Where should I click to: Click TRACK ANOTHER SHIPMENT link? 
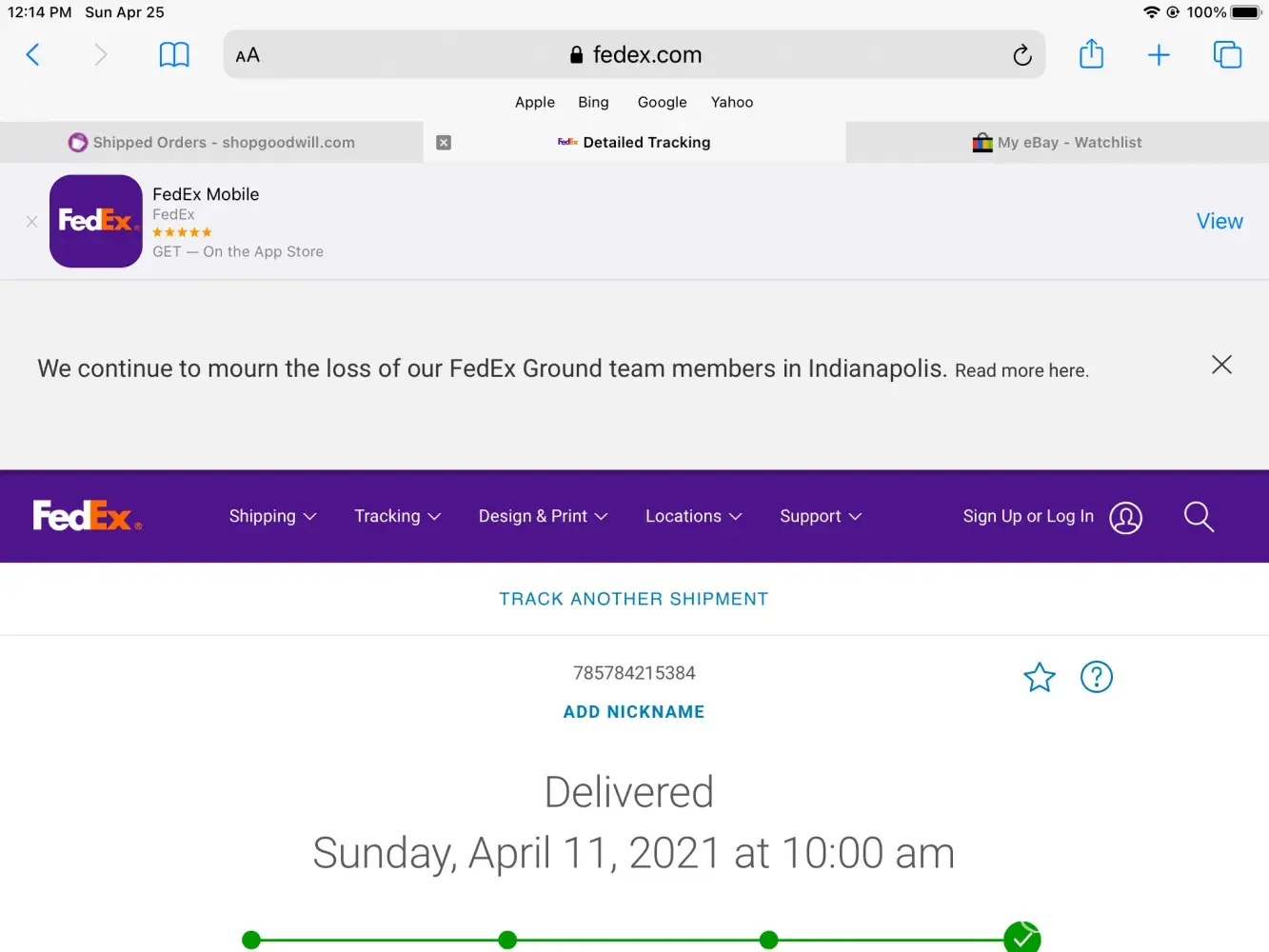(x=634, y=599)
